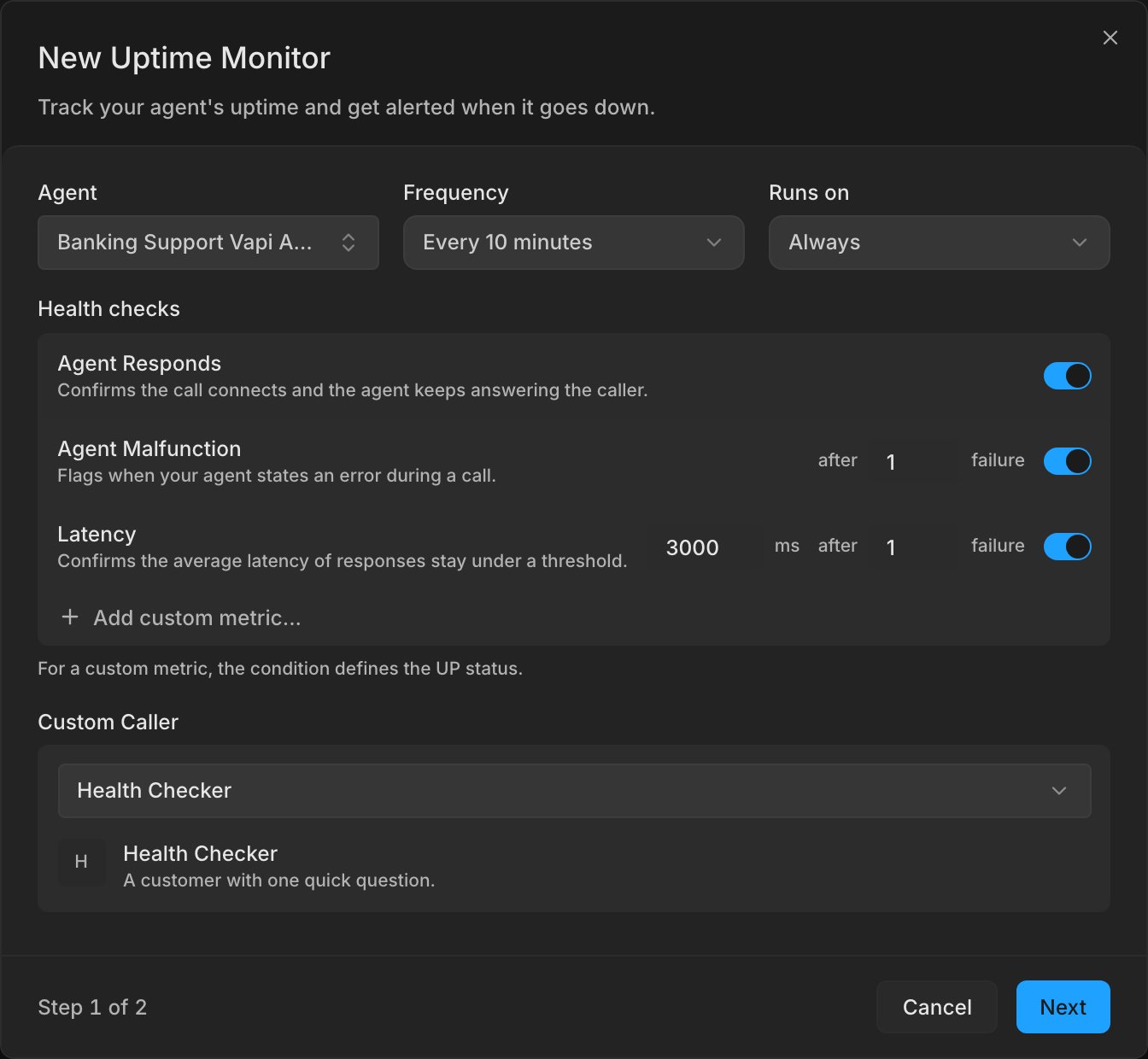Edit the Latency failure count field
This screenshot has height=1059, width=1148.
916,547
